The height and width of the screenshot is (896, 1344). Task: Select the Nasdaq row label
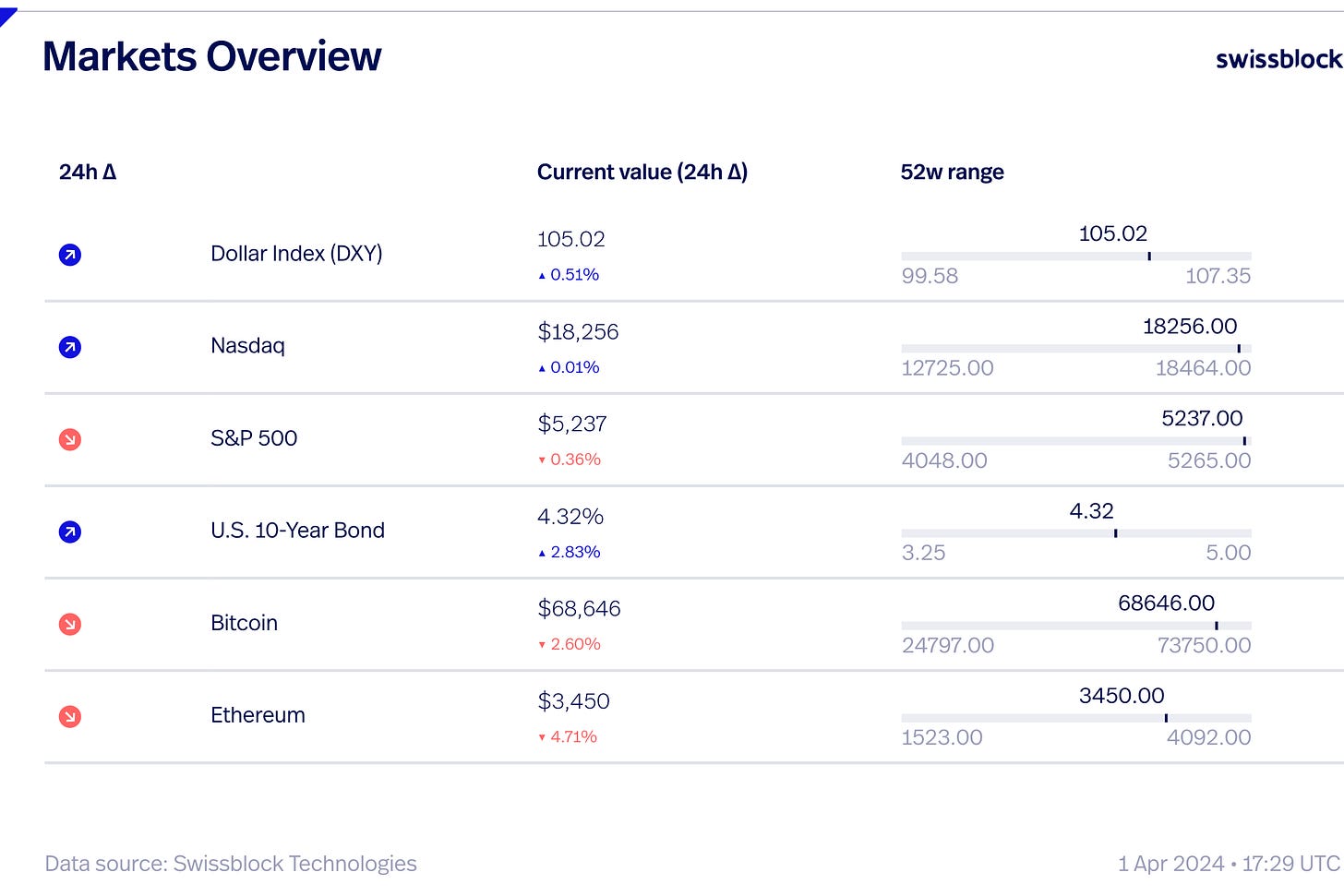tap(247, 346)
